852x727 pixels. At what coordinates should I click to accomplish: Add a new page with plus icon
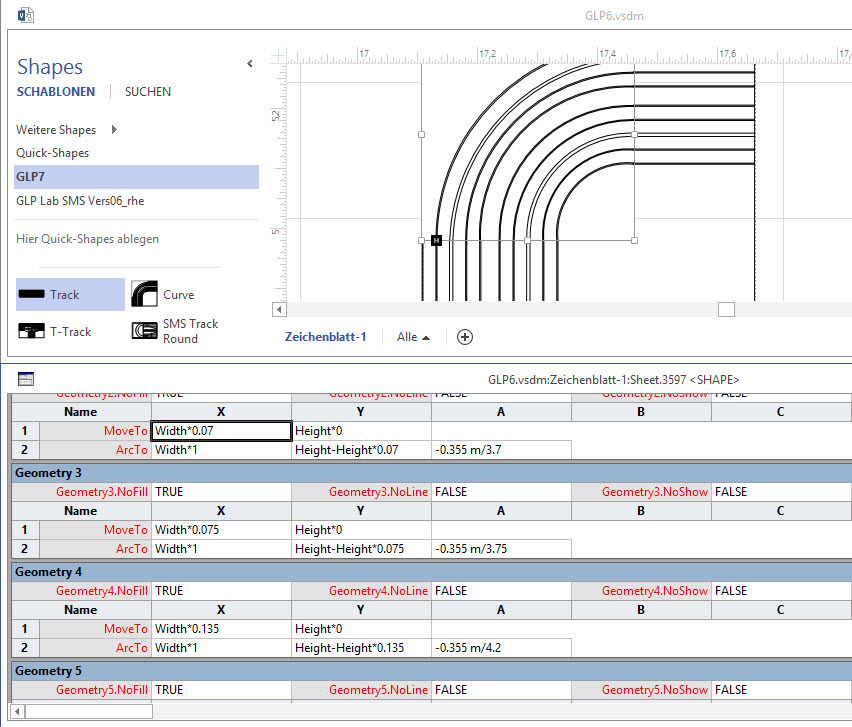click(465, 337)
